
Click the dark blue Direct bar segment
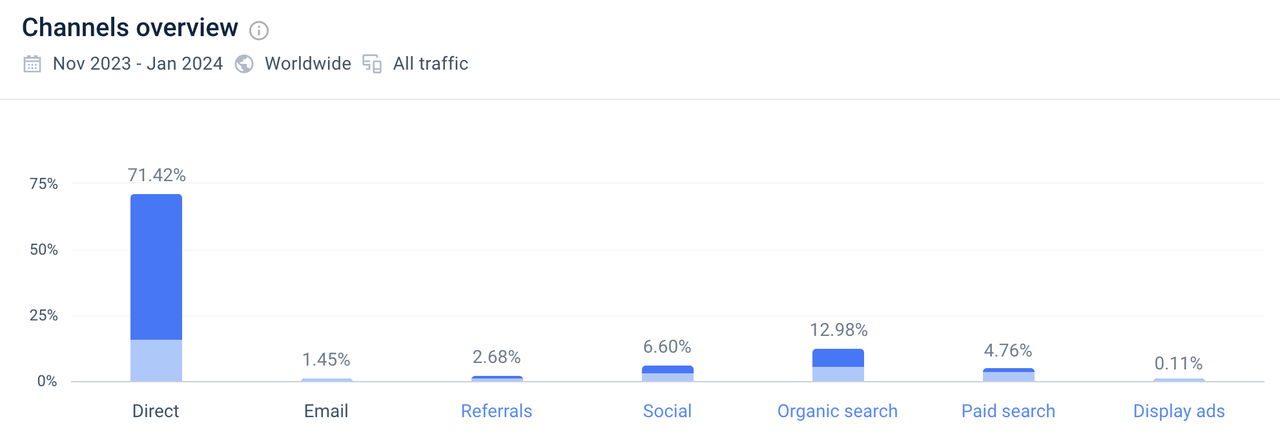(156, 266)
